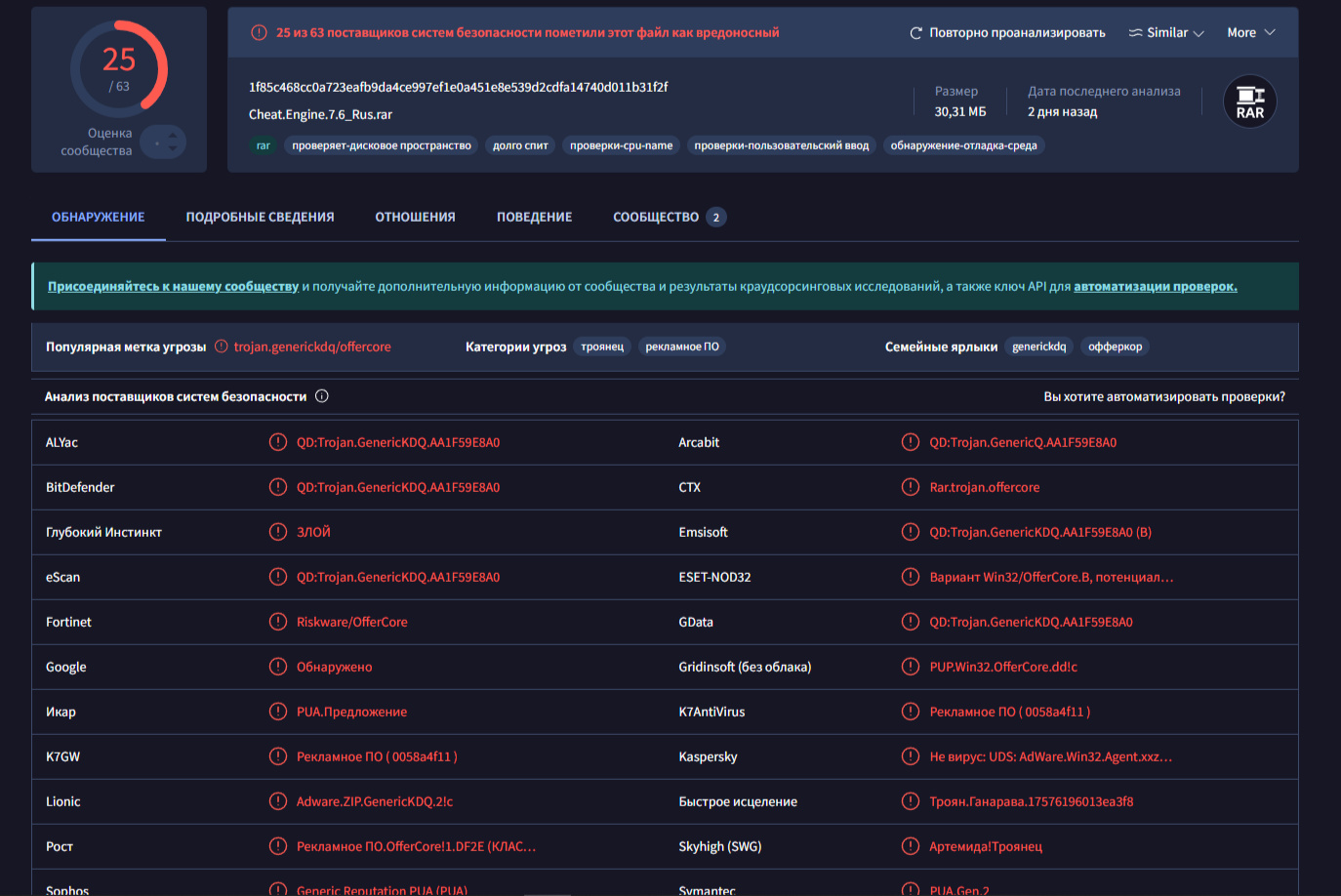Click the wavy Similar icon in the header
The width and height of the screenshot is (1341, 896).
click(1135, 33)
